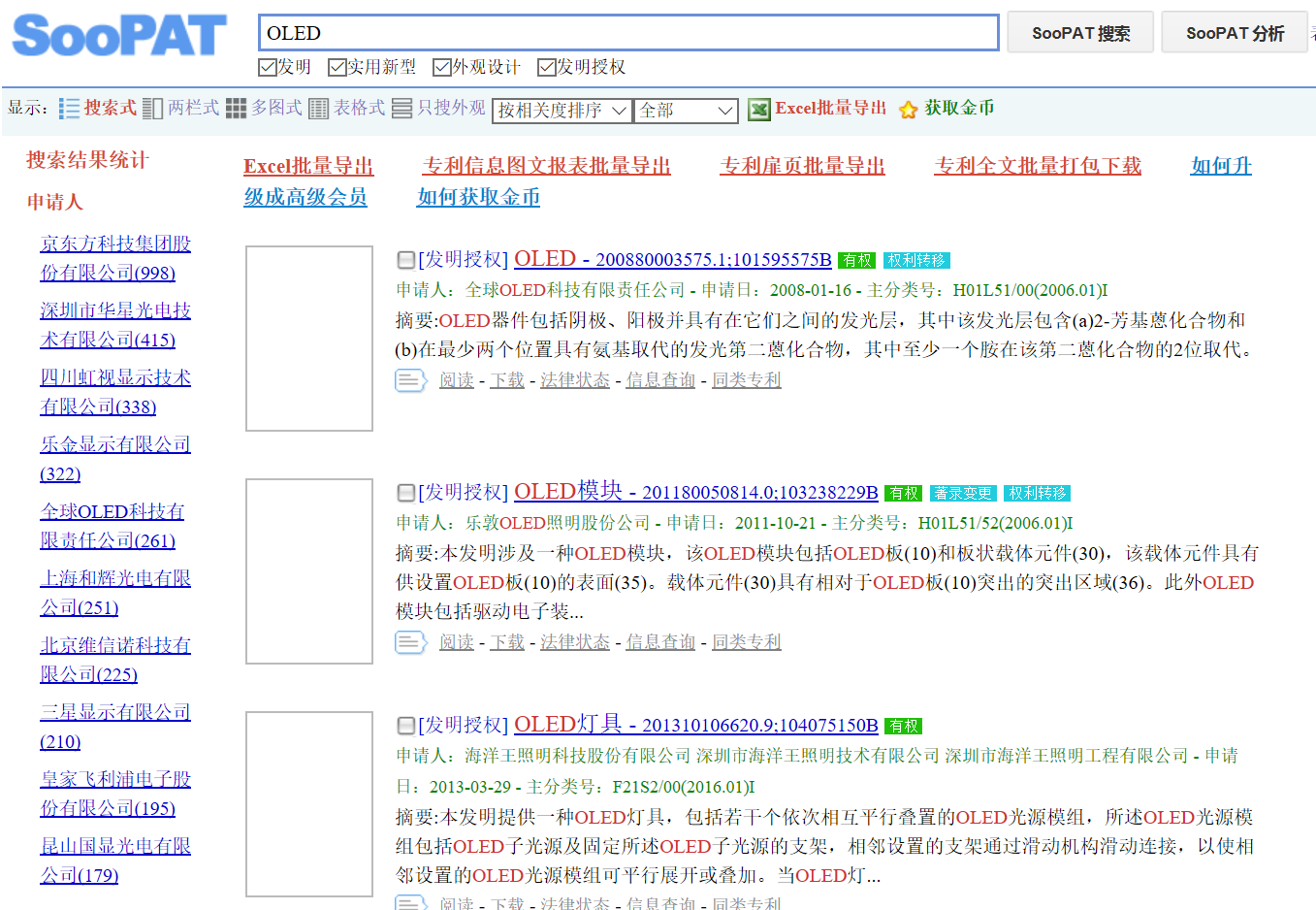This screenshot has width=1316, height=910.
Task: Open the 按相关度排序 sort dropdown
Action: [562, 111]
